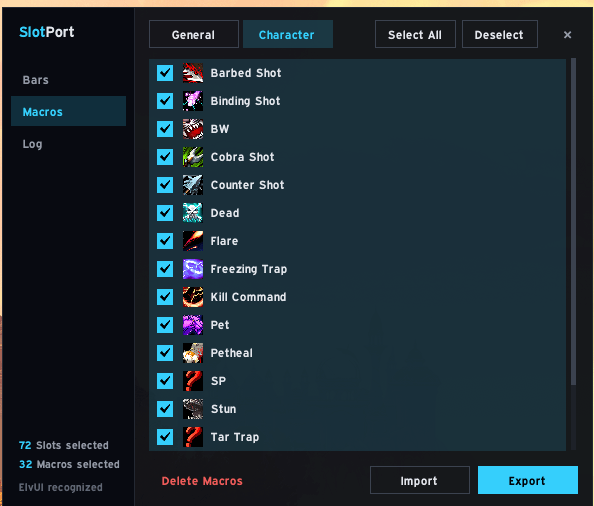The image size is (594, 506).
Task: Disable the Kill Command checkbox
Action: point(165,297)
